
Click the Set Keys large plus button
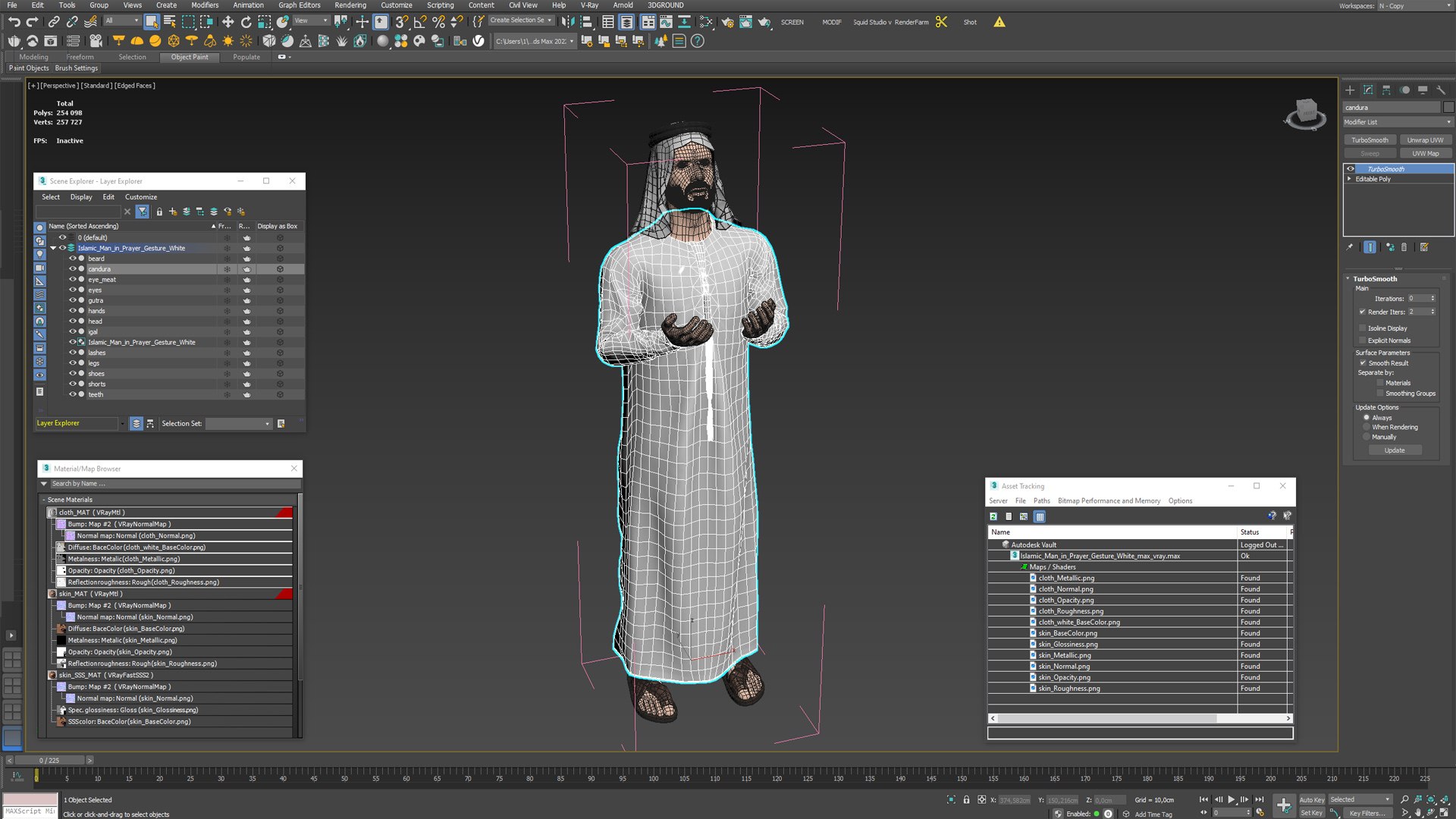click(1283, 805)
